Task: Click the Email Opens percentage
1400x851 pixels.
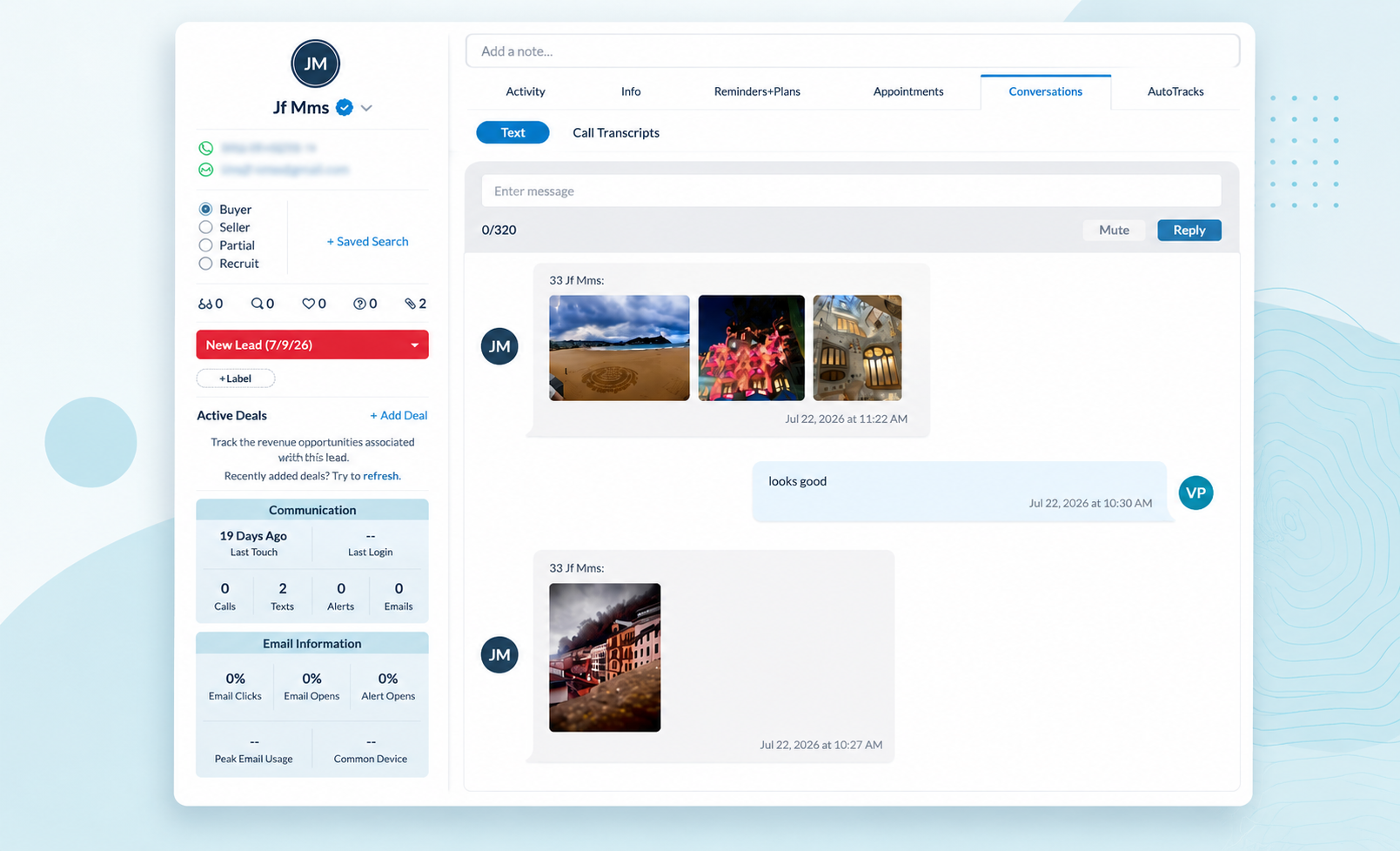Action: tap(311, 679)
